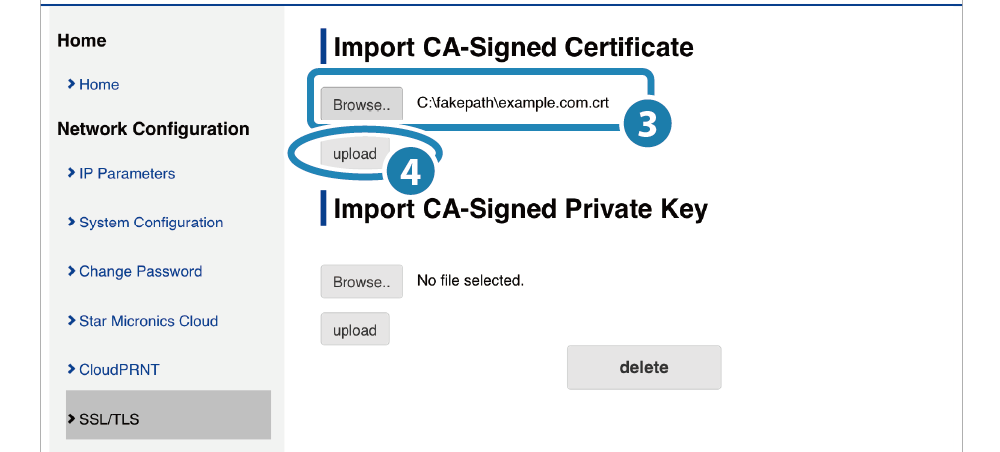Click the chevron beside CloudPRNT
The image size is (1000, 452).
tap(71, 369)
